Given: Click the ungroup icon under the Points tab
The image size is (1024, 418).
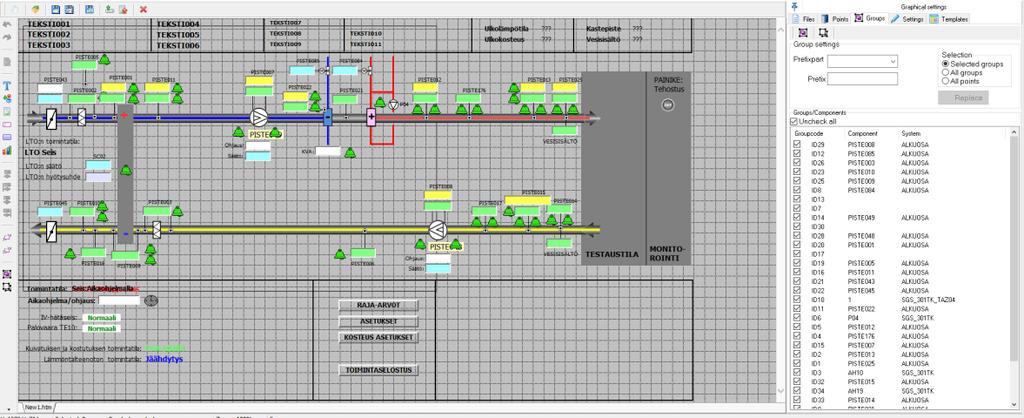Looking at the screenshot, I should pyautogui.click(x=824, y=32).
